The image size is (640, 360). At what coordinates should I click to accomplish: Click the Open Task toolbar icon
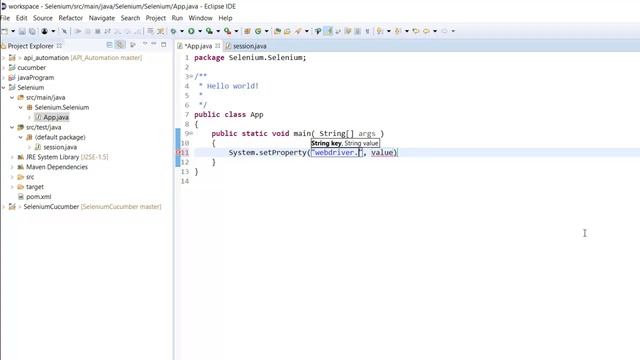point(287,31)
